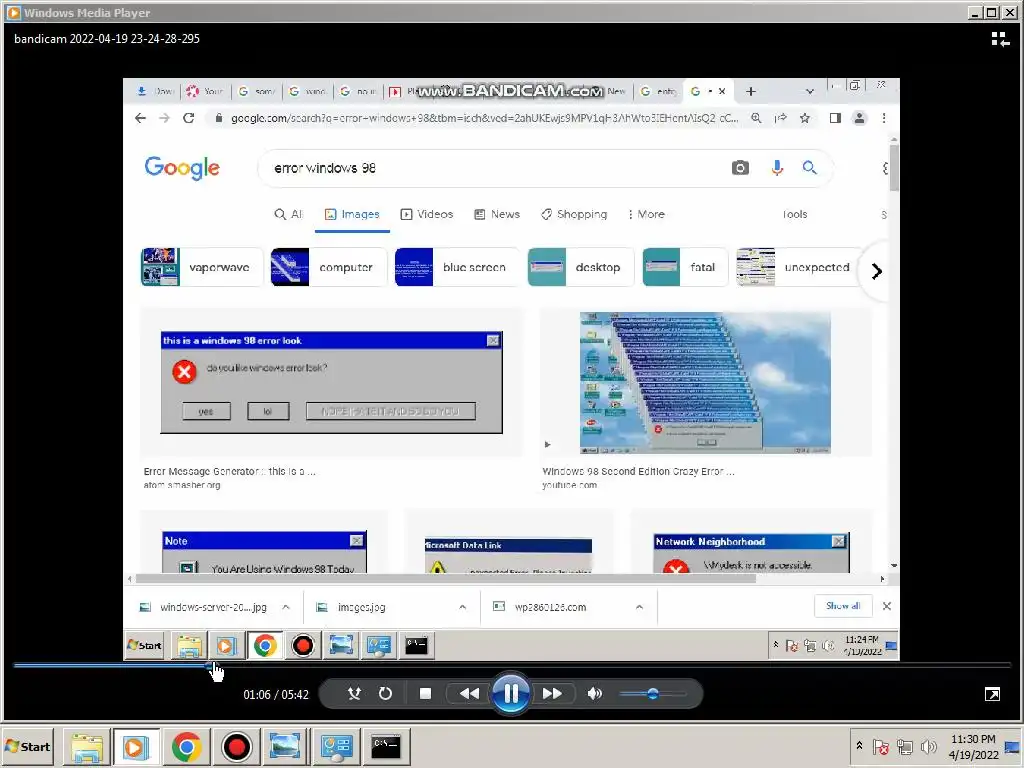
Task: Click Chrome back arrow in video
Action: coord(140,118)
